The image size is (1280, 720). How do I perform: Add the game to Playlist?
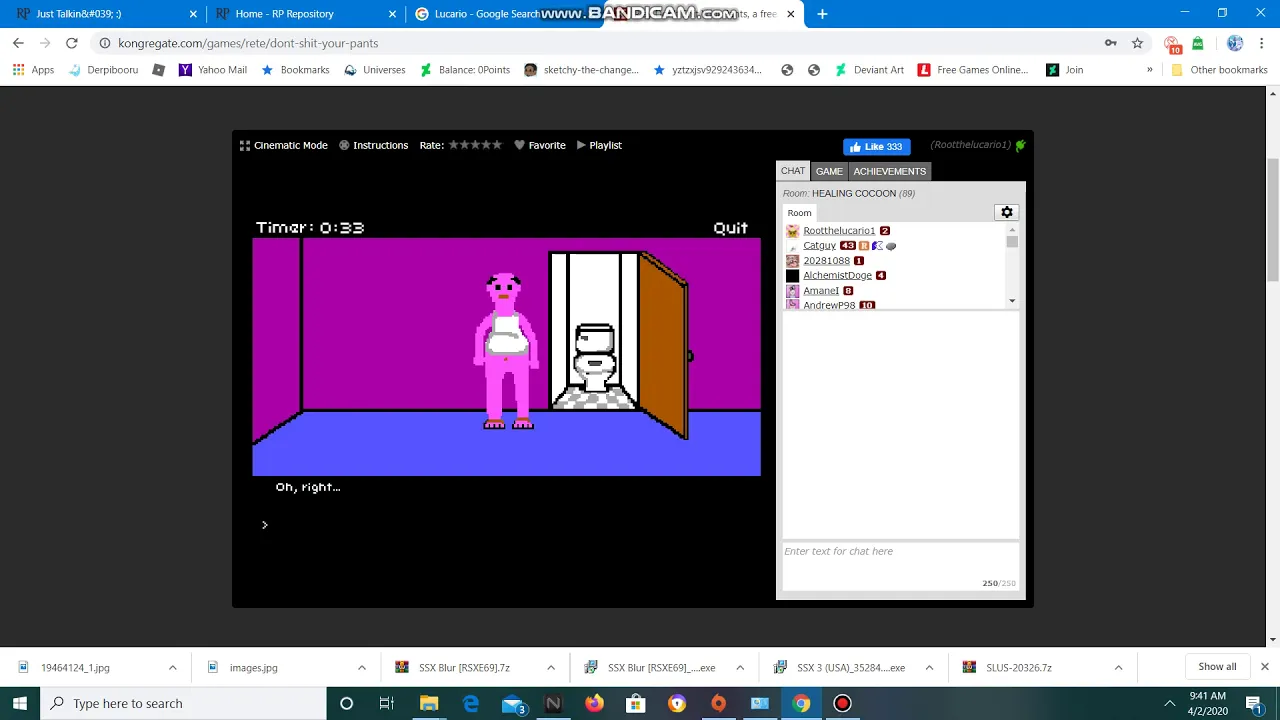point(599,145)
